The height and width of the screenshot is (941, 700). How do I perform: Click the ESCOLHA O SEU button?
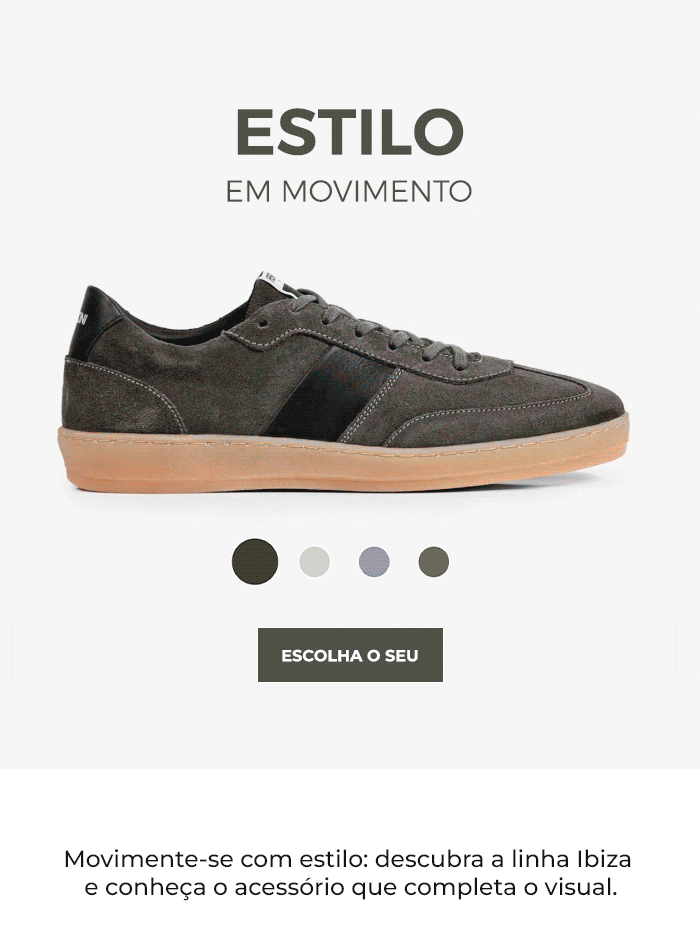point(350,655)
